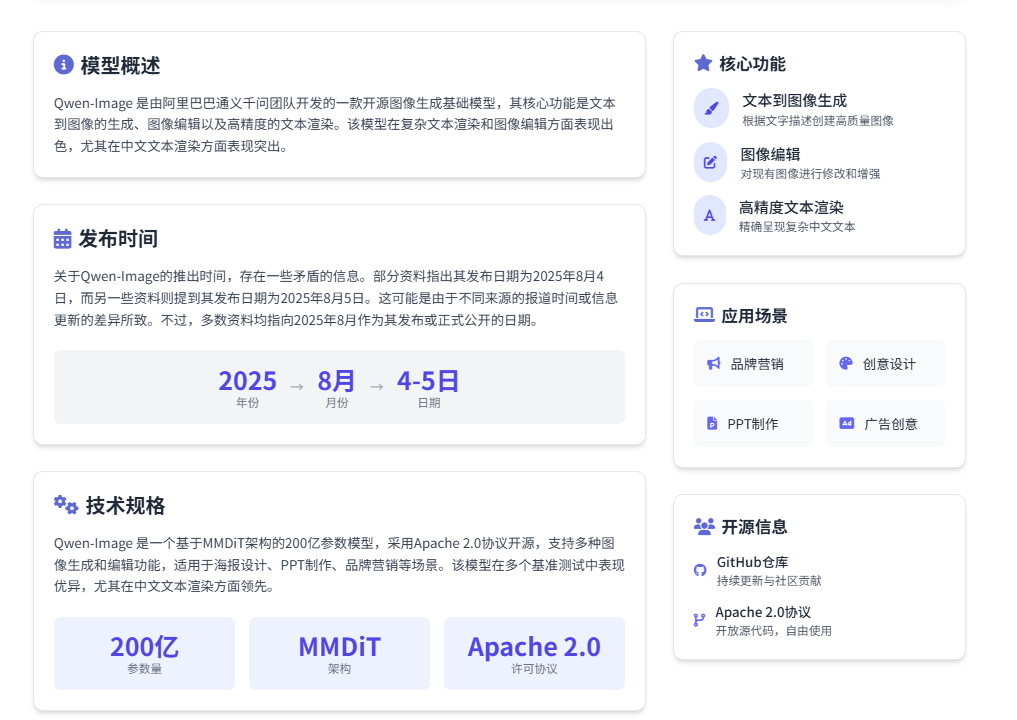
Task: Click the star icon beside 核心功能
Action: point(703,63)
